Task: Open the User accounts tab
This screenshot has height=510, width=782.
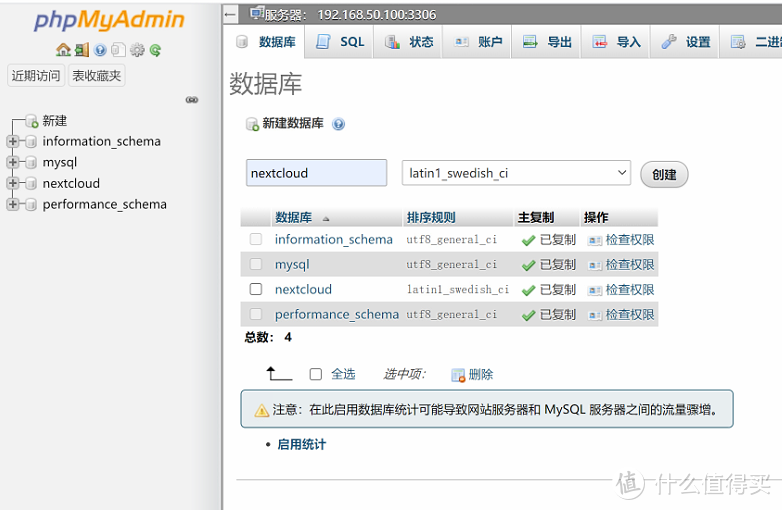Action: (477, 42)
